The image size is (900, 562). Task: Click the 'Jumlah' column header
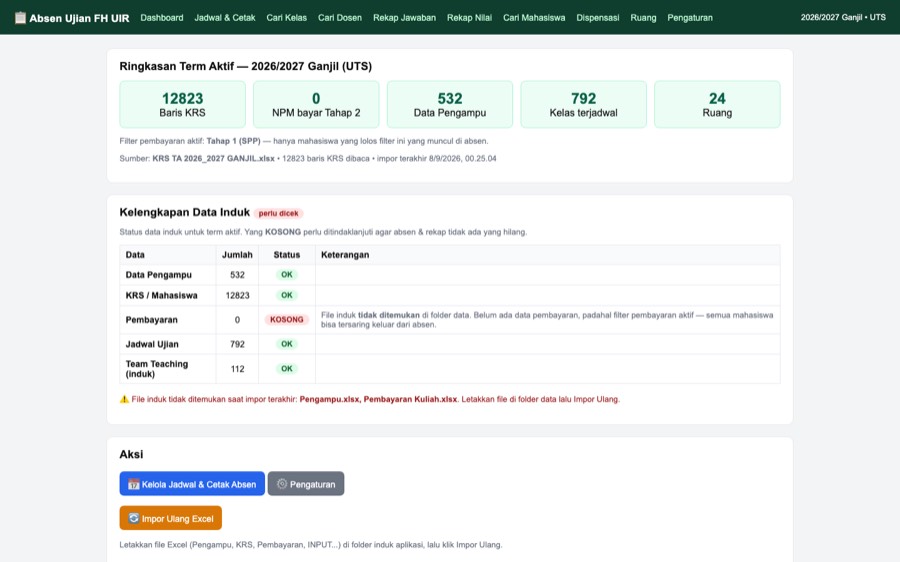(x=237, y=255)
